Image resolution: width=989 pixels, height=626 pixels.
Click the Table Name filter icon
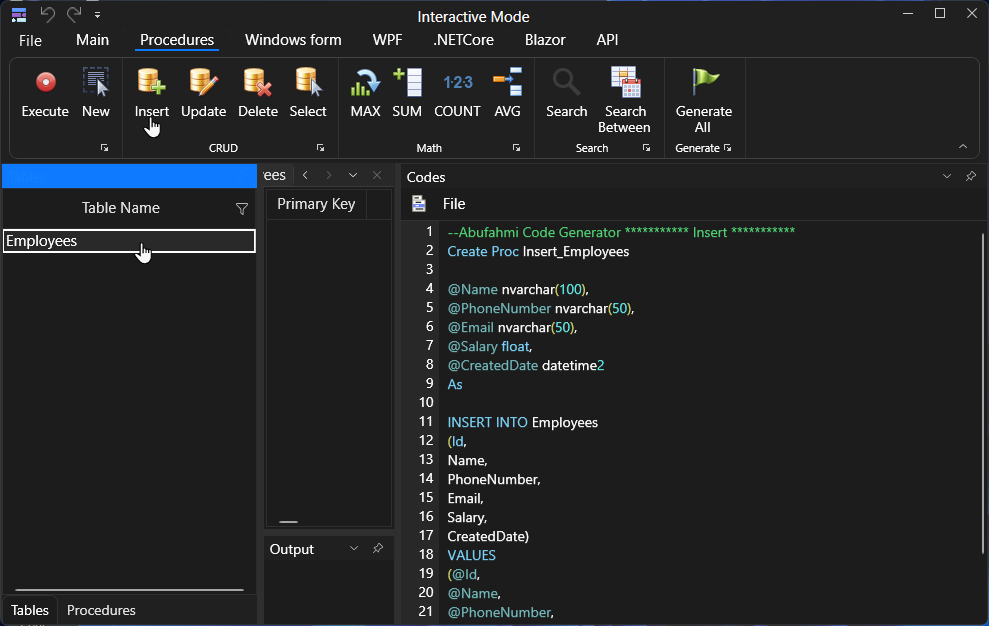pyautogui.click(x=242, y=209)
